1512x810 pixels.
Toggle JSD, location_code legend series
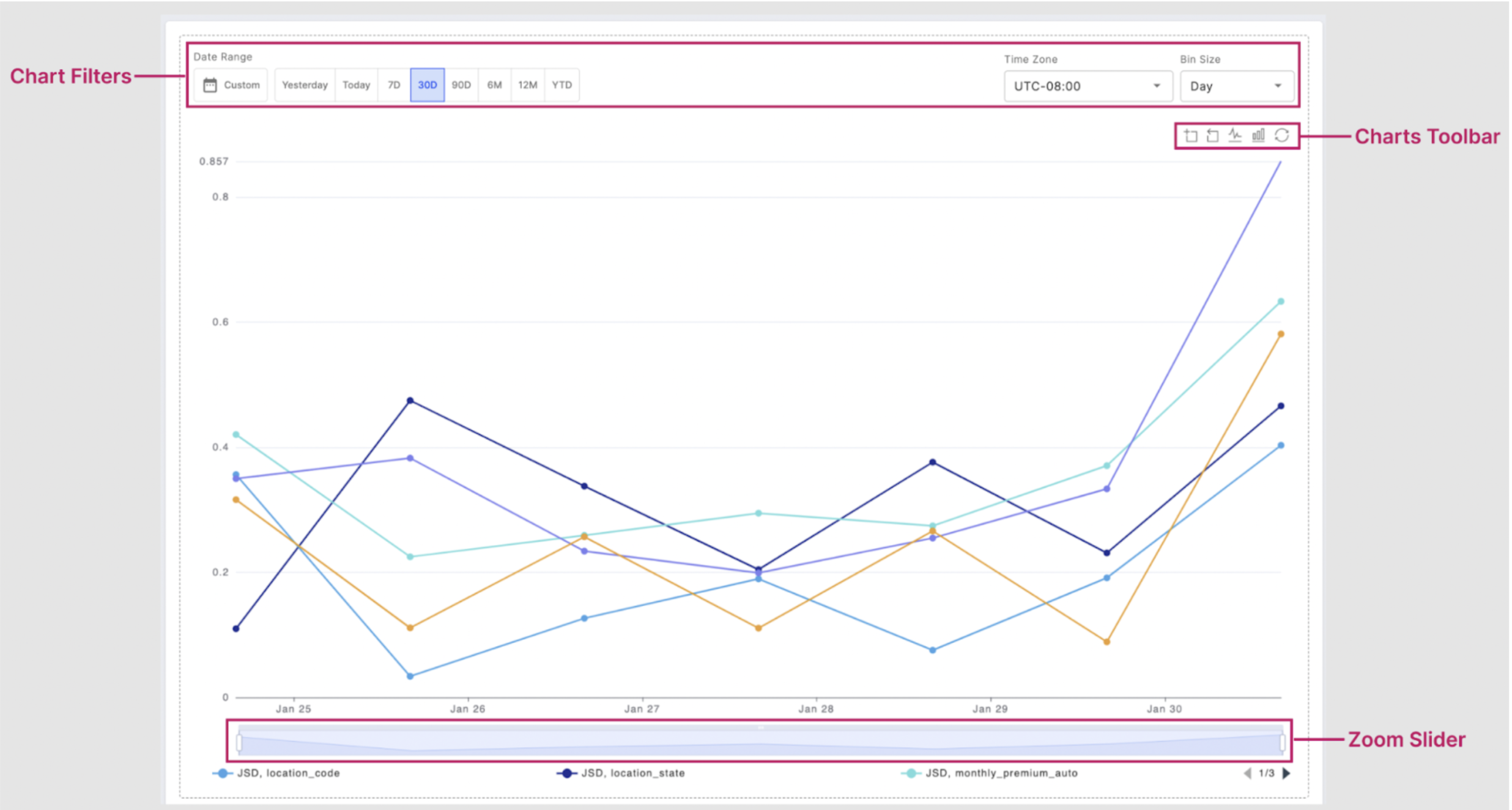tap(276, 773)
